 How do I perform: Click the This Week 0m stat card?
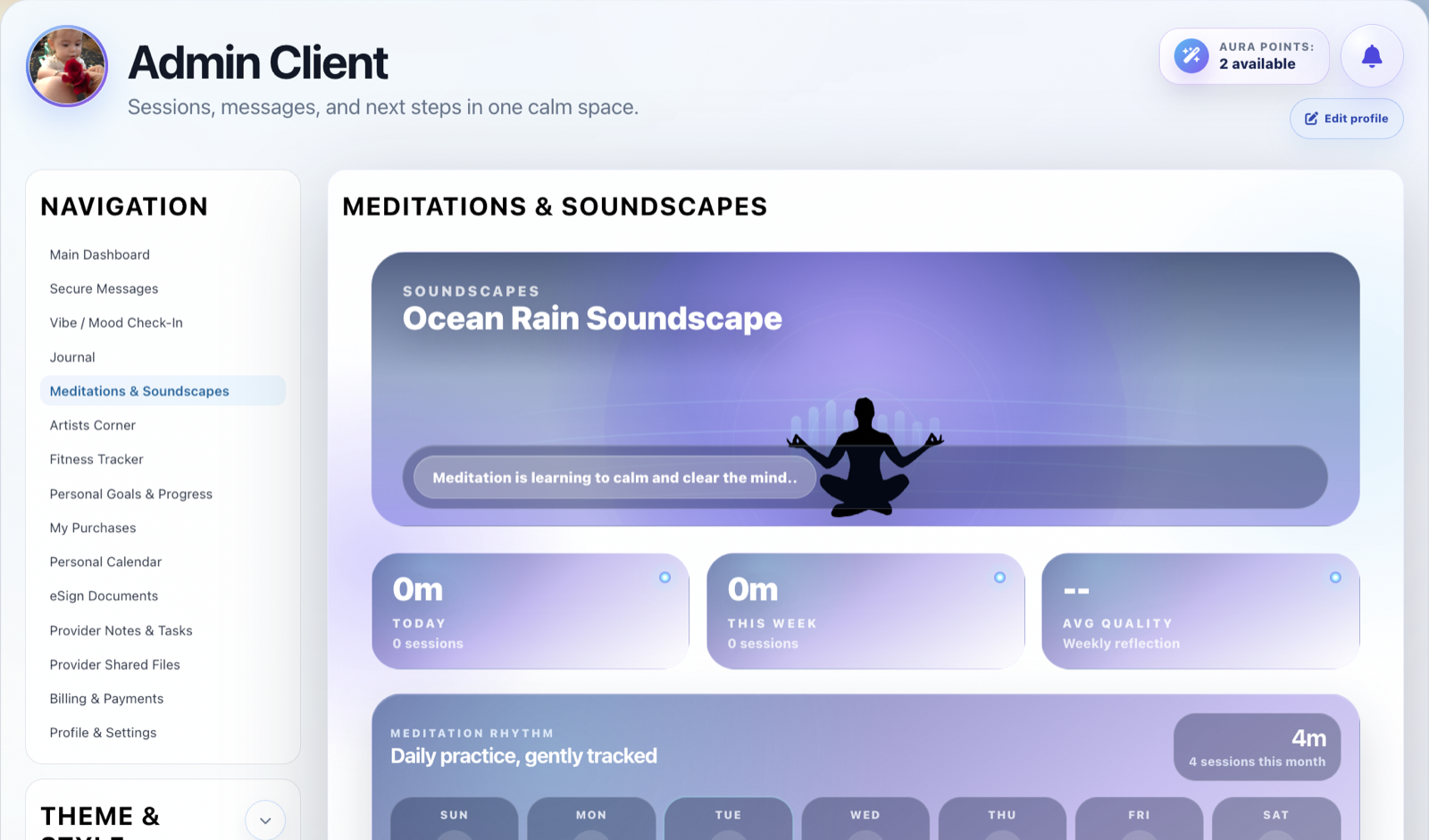pyautogui.click(x=865, y=611)
